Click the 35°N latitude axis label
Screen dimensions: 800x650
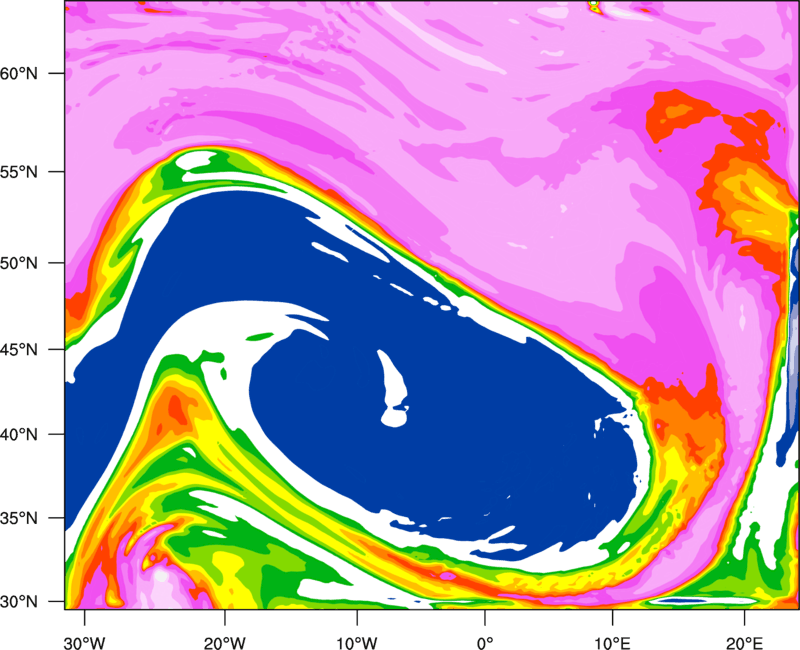tap(19, 518)
